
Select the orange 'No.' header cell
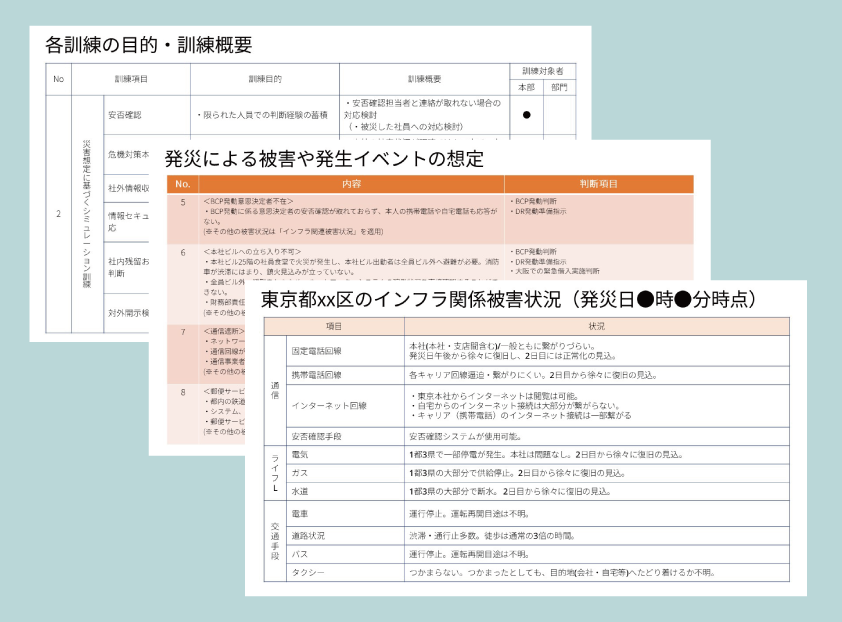(183, 184)
